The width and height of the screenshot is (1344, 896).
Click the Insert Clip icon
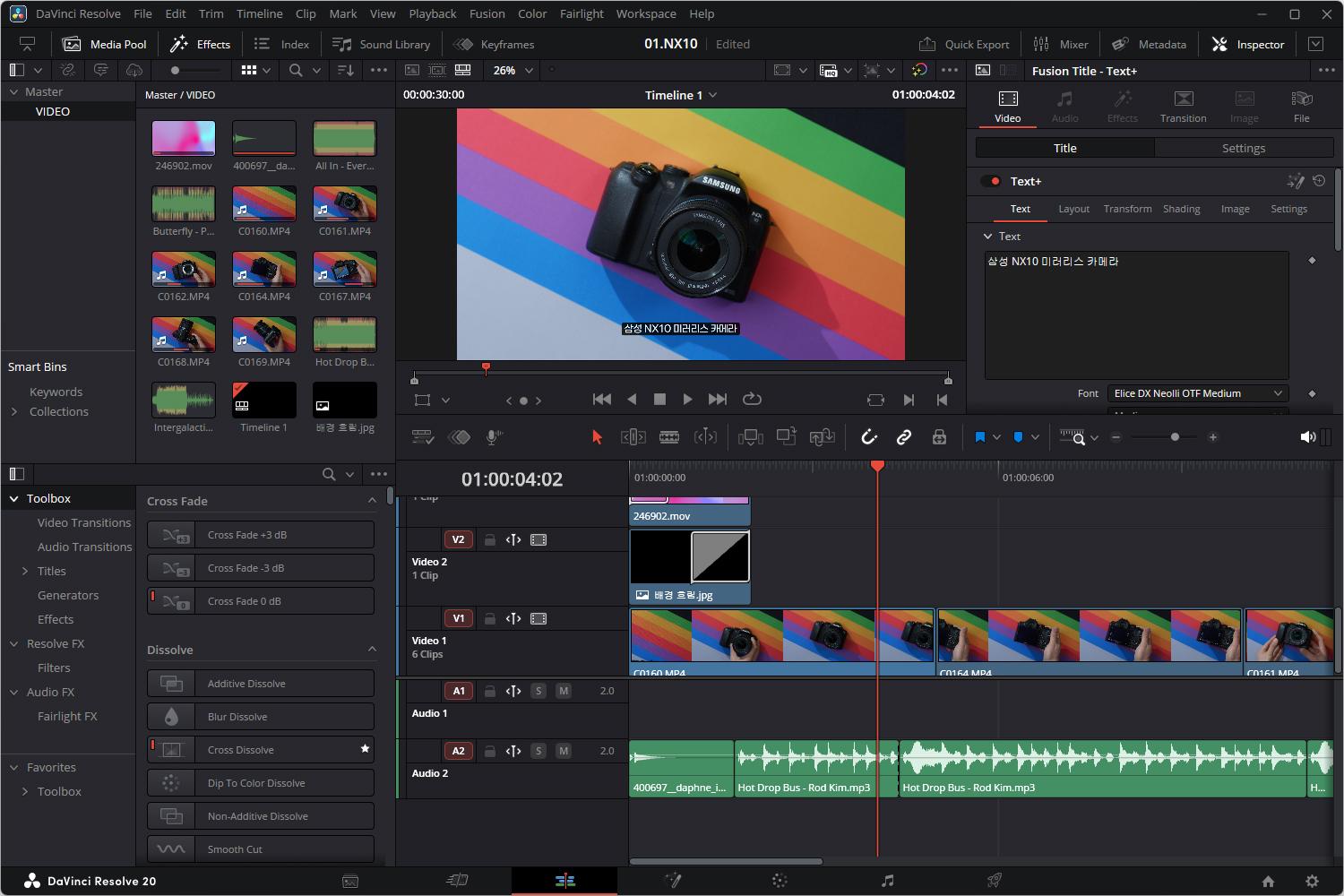point(750,437)
